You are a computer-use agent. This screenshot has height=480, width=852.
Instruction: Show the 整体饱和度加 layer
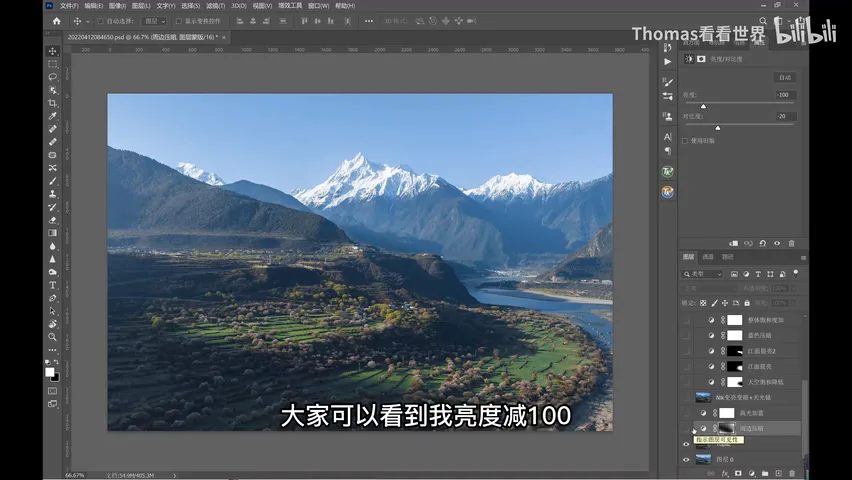click(686, 320)
